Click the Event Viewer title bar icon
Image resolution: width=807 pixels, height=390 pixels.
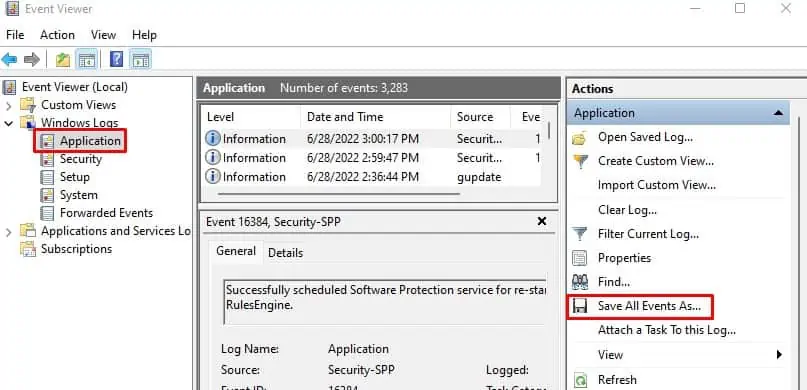point(12,8)
